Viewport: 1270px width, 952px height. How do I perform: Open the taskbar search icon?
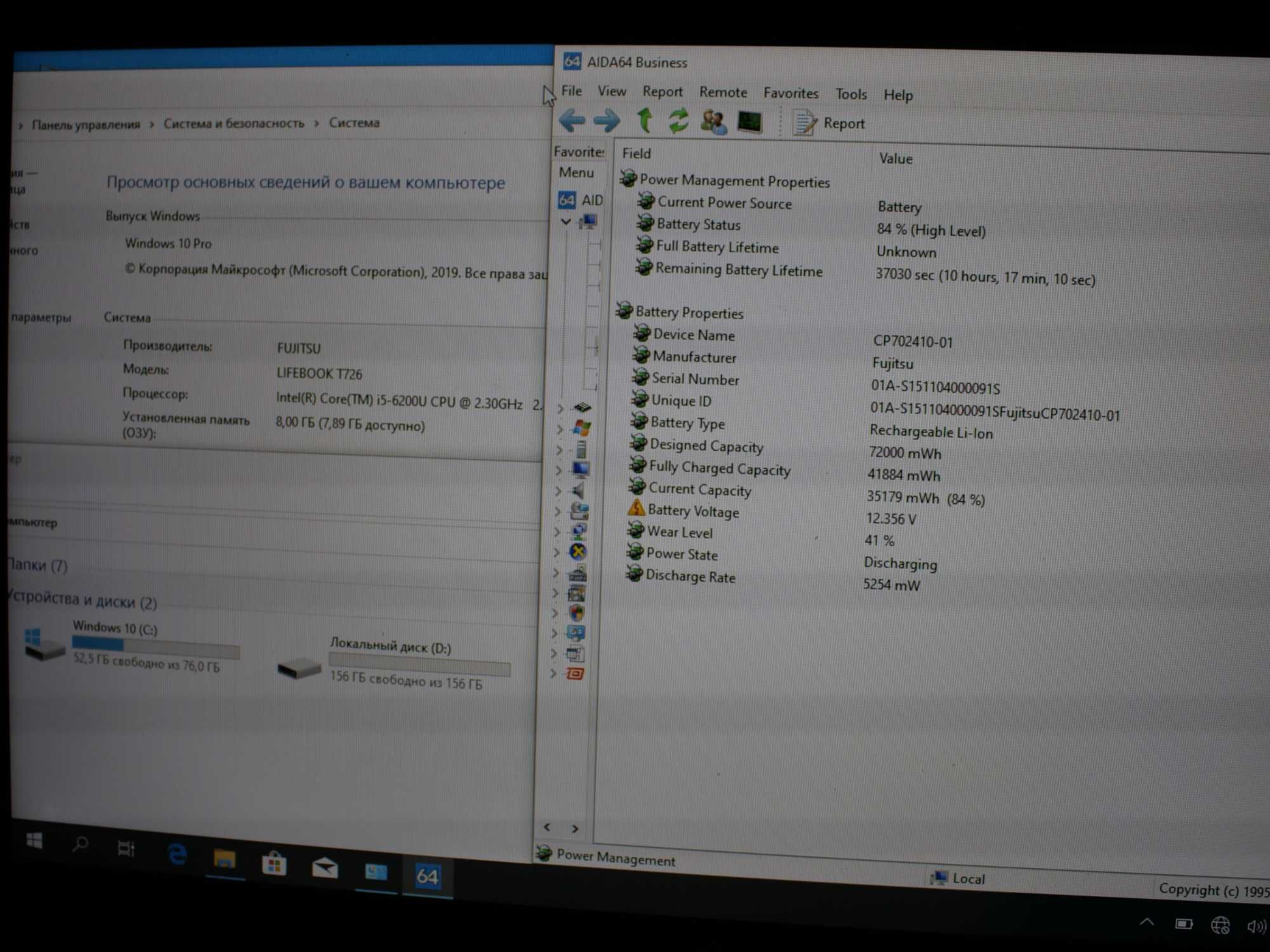(80, 844)
